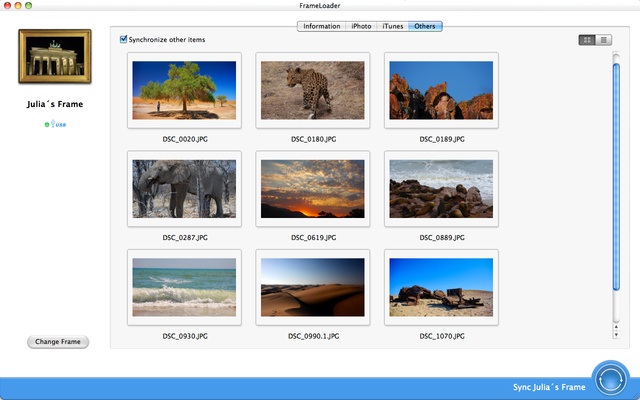
Task: Open the Information tab
Action: click(x=322, y=26)
